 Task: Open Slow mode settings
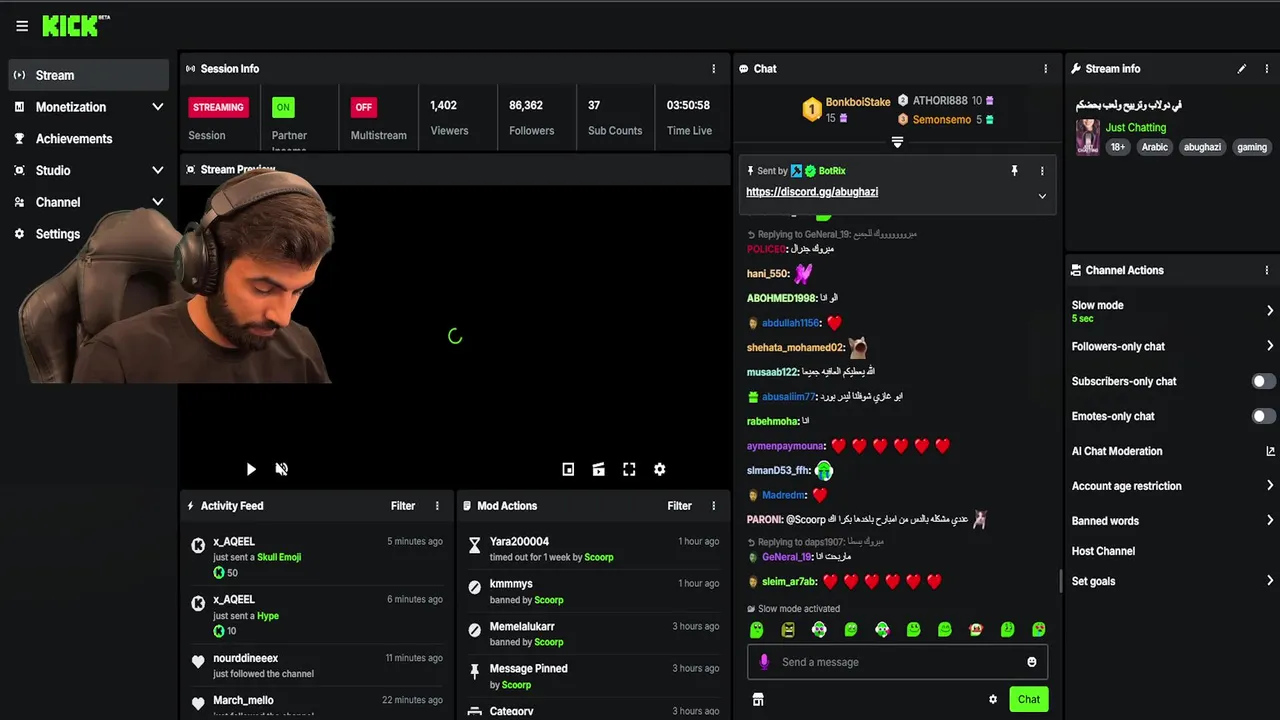[x=1172, y=311]
